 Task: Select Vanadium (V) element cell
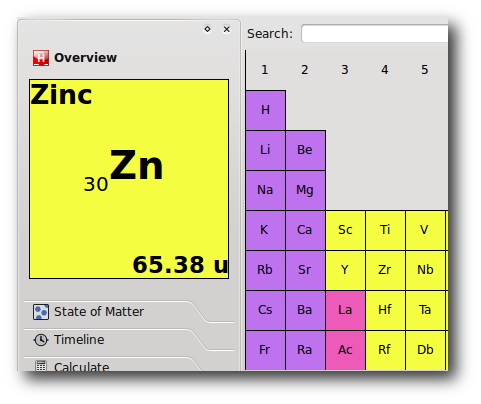coord(425,230)
